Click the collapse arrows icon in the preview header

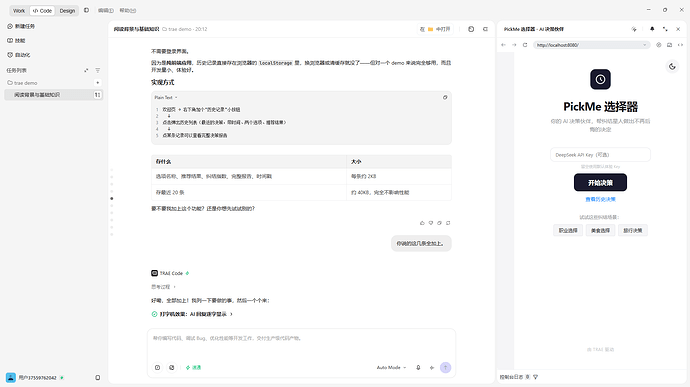[665, 29]
